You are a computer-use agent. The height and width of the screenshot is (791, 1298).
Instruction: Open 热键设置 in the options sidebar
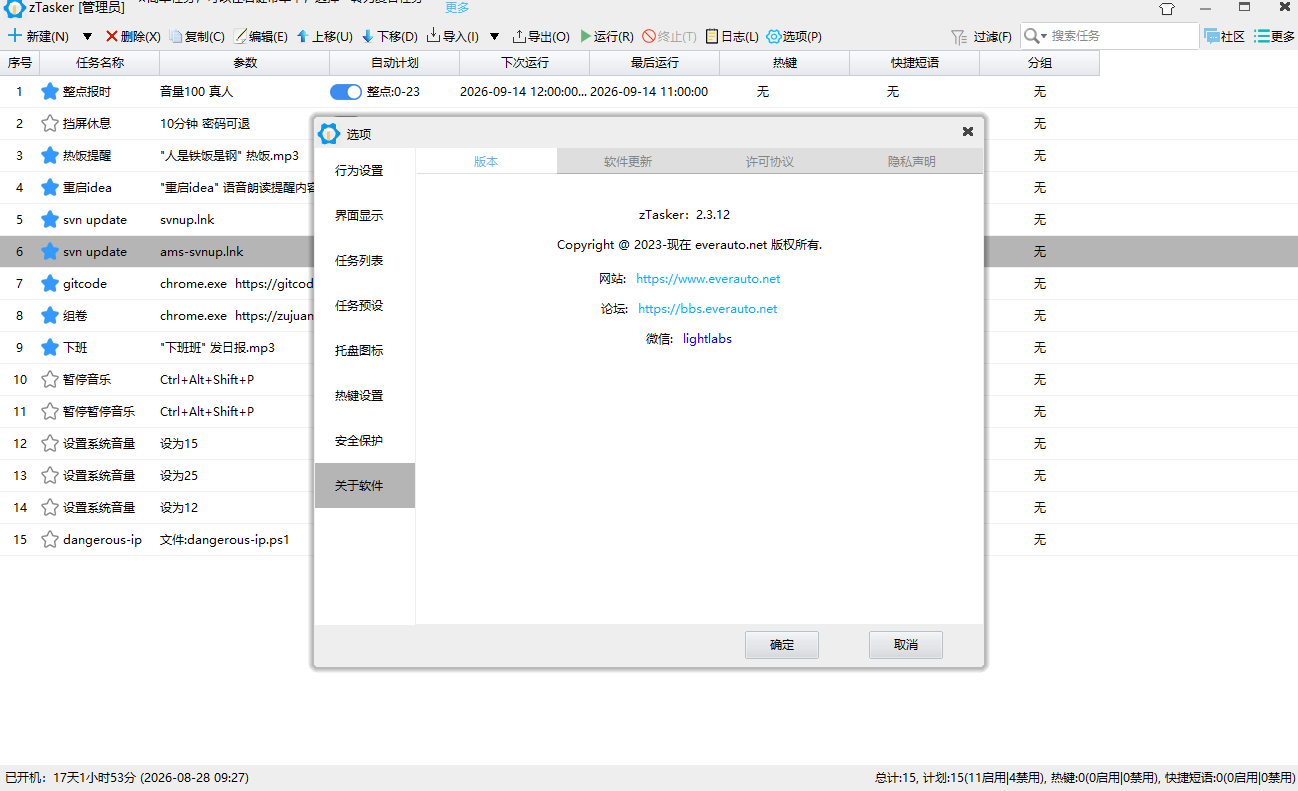[x=365, y=395]
